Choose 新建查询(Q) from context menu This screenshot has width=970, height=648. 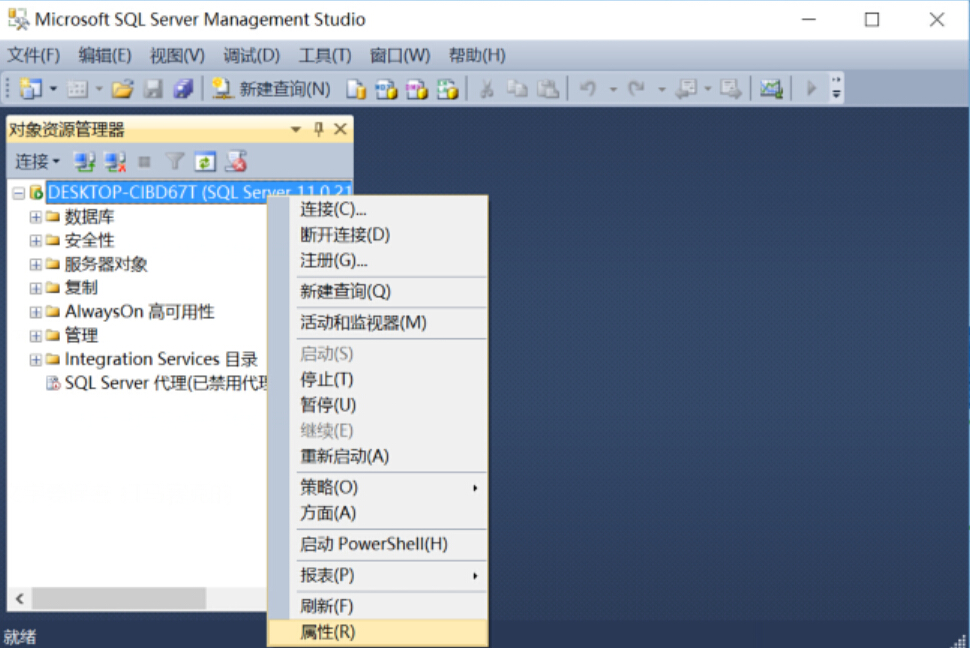click(378, 292)
